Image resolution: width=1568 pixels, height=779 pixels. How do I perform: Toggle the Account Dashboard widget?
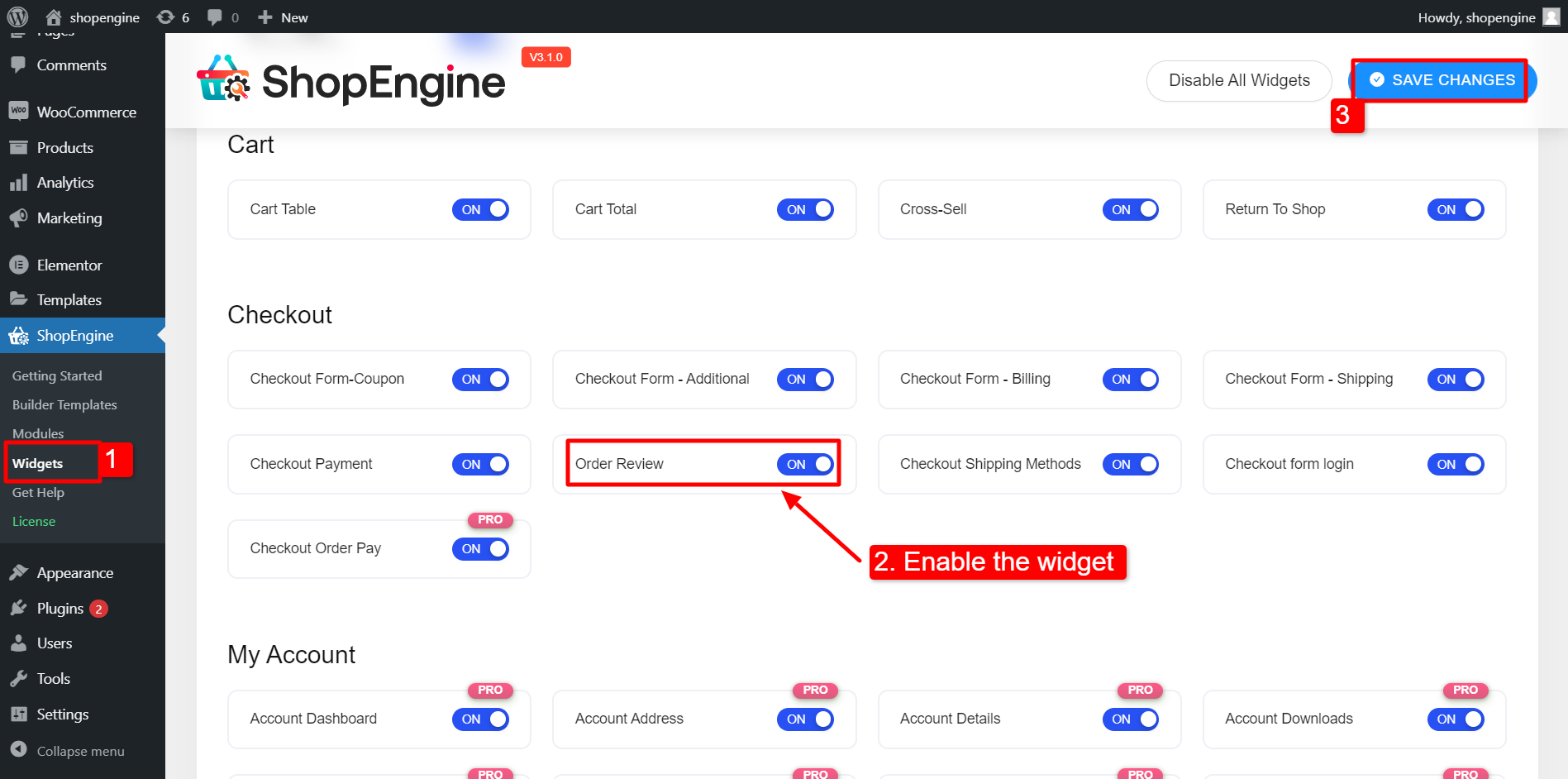(480, 719)
